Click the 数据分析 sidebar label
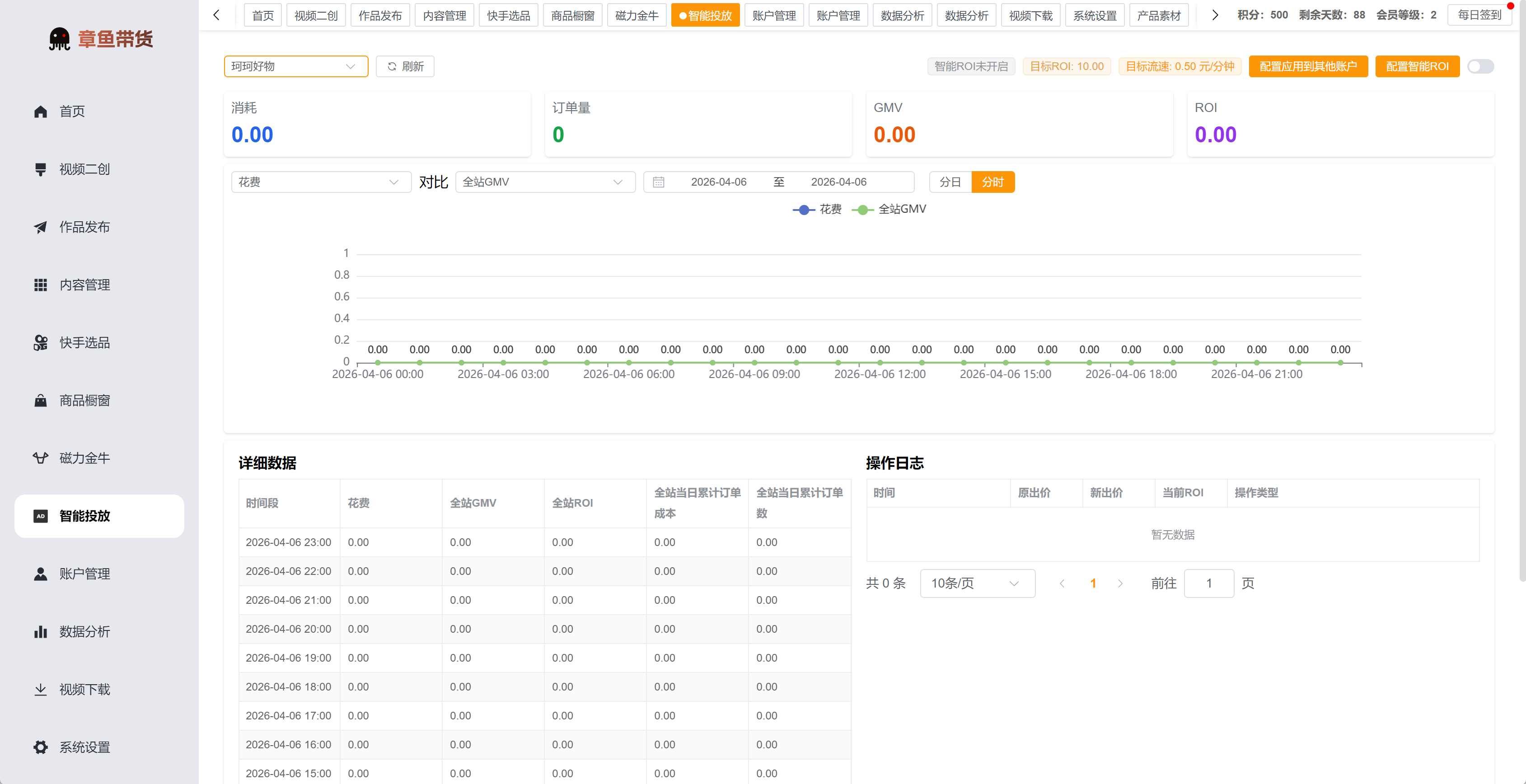Image resolution: width=1526 pixels, height=784 pixels. [85, 631]
